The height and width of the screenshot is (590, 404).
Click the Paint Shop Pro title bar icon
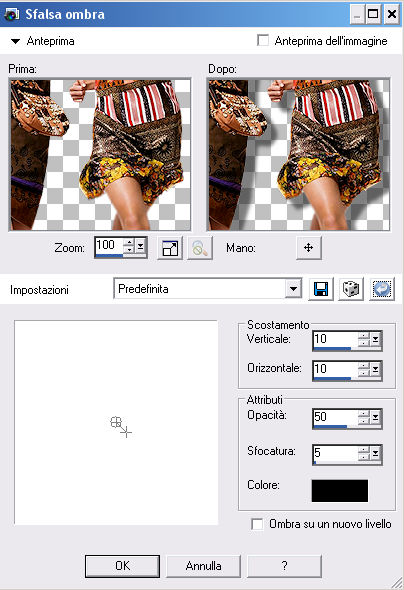point(11,14)
